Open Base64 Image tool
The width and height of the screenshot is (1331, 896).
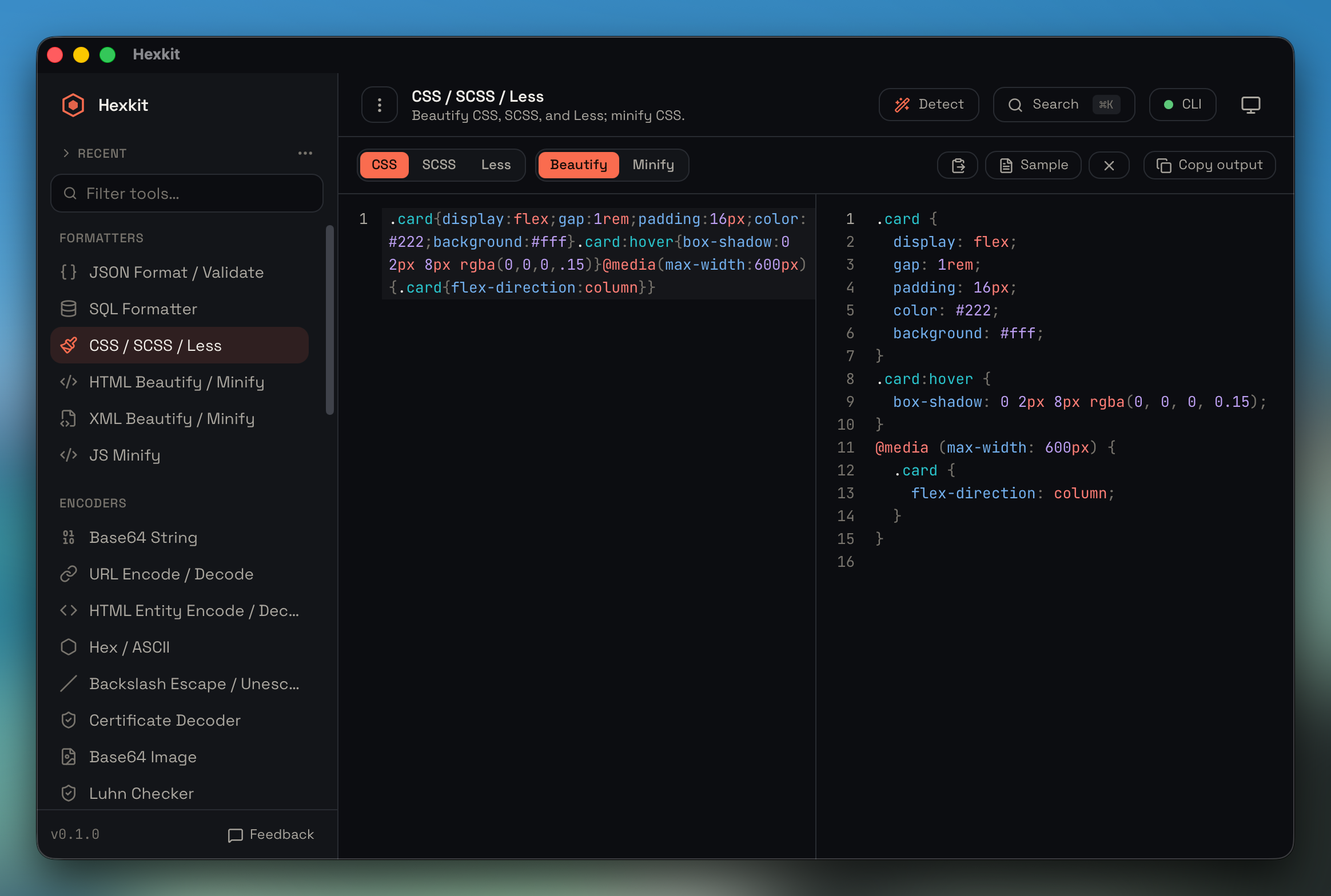pos(180,757)
